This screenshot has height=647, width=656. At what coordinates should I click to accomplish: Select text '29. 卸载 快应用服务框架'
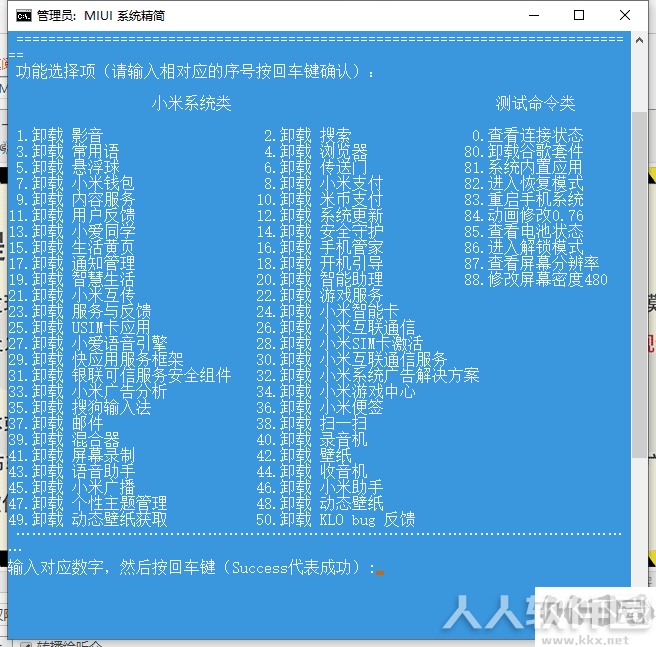tap(96, 359)
